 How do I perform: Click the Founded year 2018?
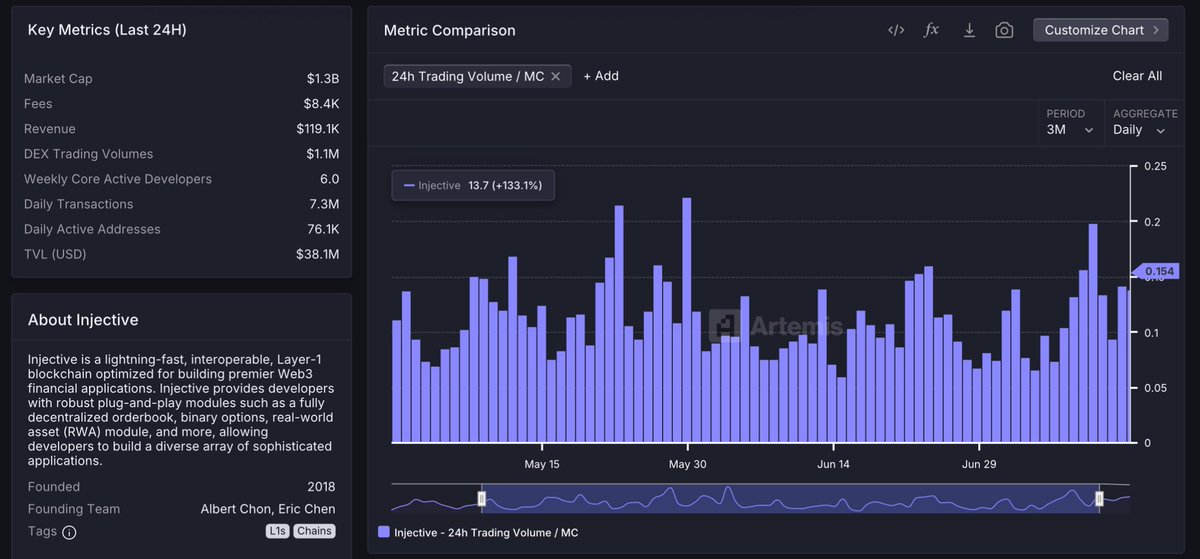[319, 487]
